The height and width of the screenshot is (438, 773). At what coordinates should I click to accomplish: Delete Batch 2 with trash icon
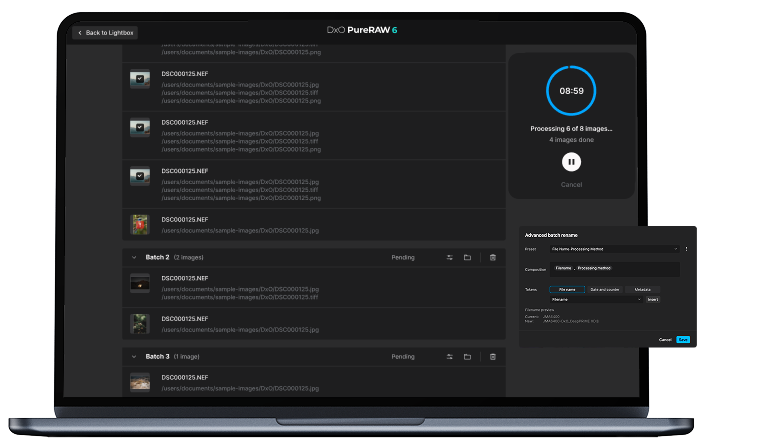coord(492,257)
